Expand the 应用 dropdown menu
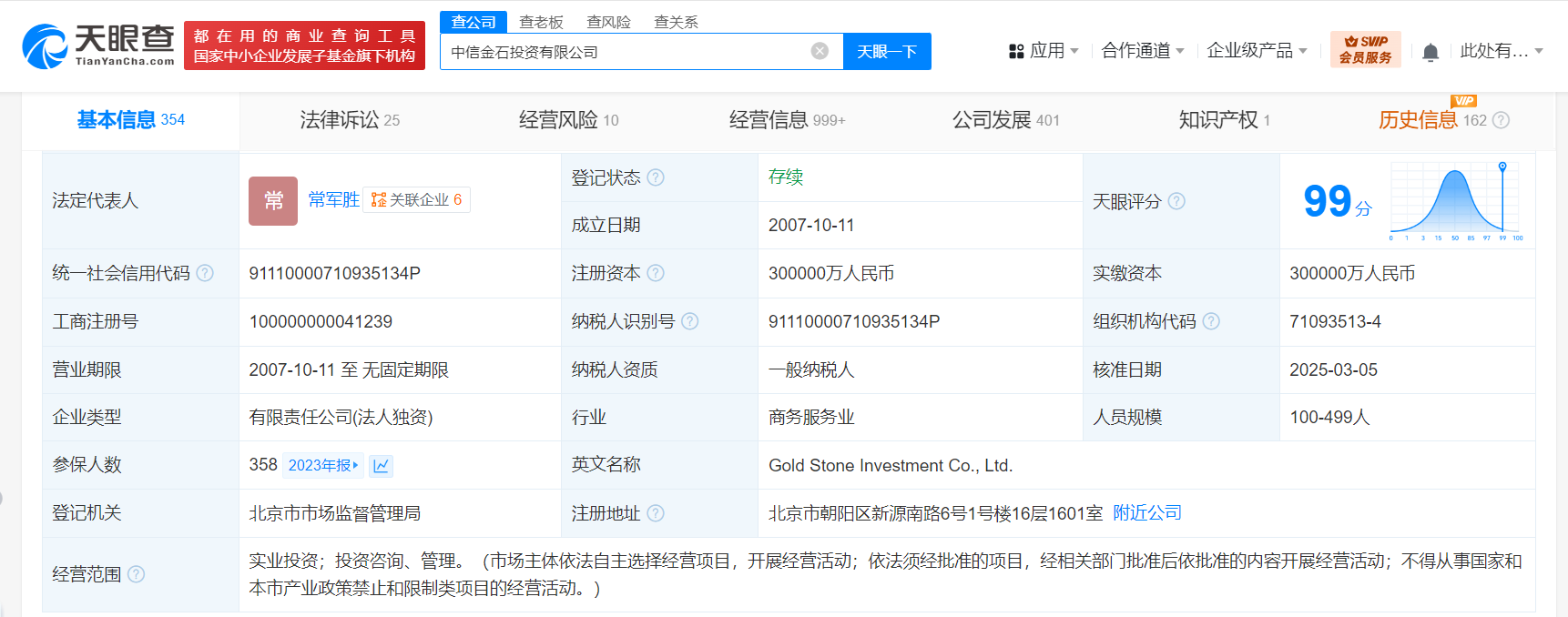This screenshot has height=617, width=1568. [1044, 51]
